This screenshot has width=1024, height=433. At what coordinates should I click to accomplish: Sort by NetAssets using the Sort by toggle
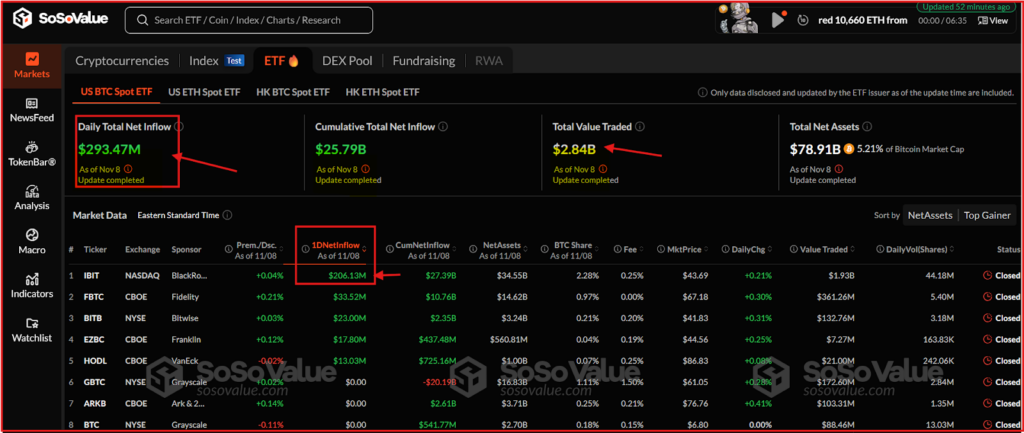pos(930,215)
